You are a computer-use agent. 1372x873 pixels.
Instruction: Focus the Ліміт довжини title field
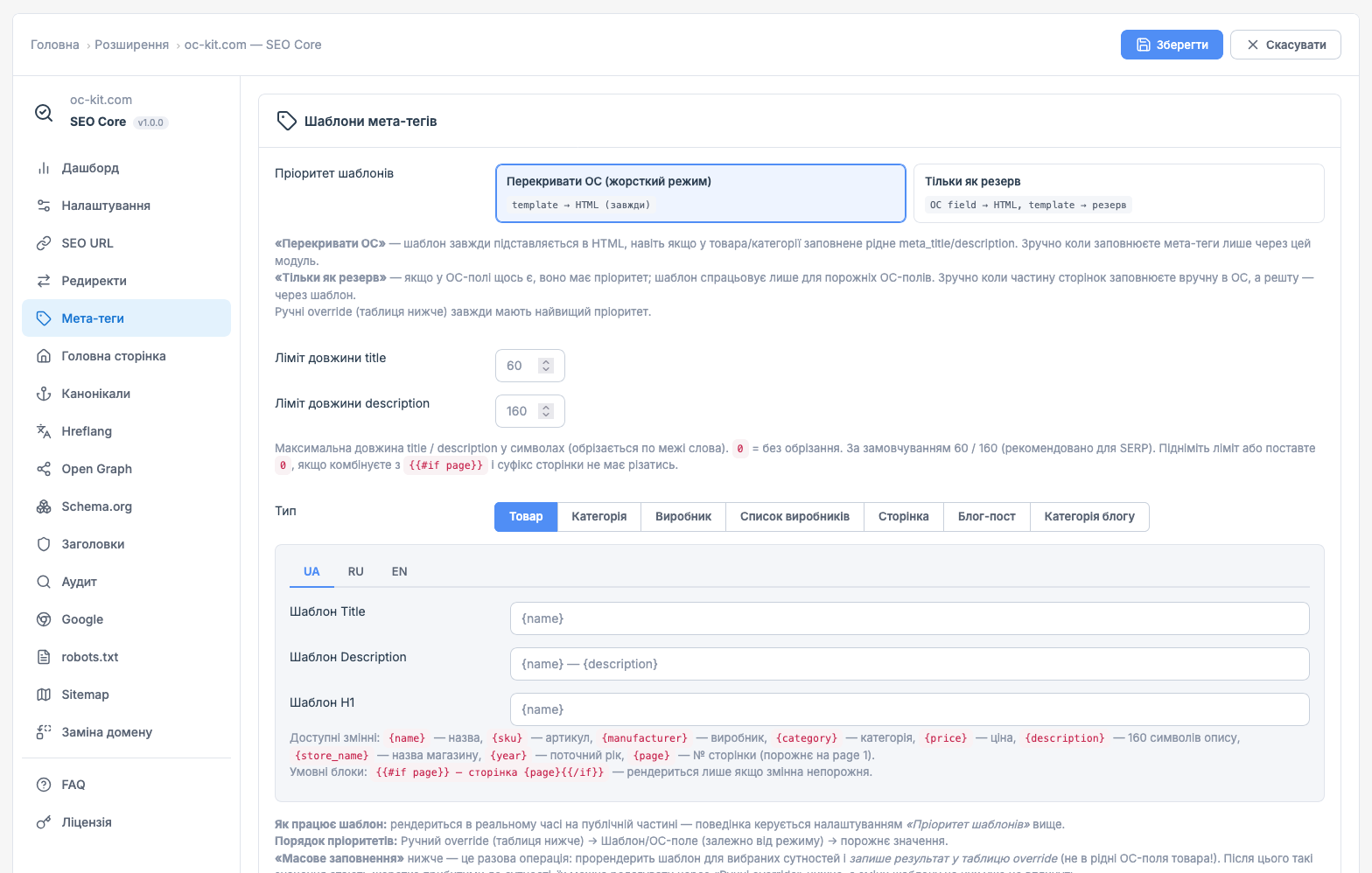(x=529, y=366)
